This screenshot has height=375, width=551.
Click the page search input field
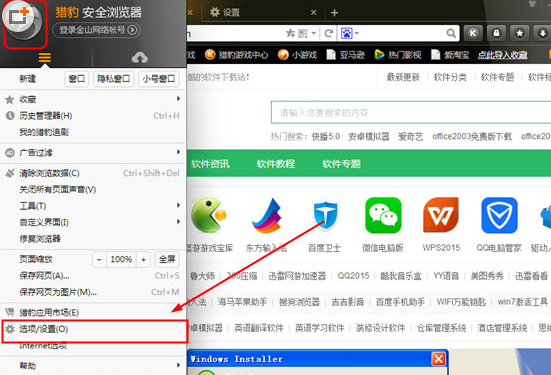point(411,112)
